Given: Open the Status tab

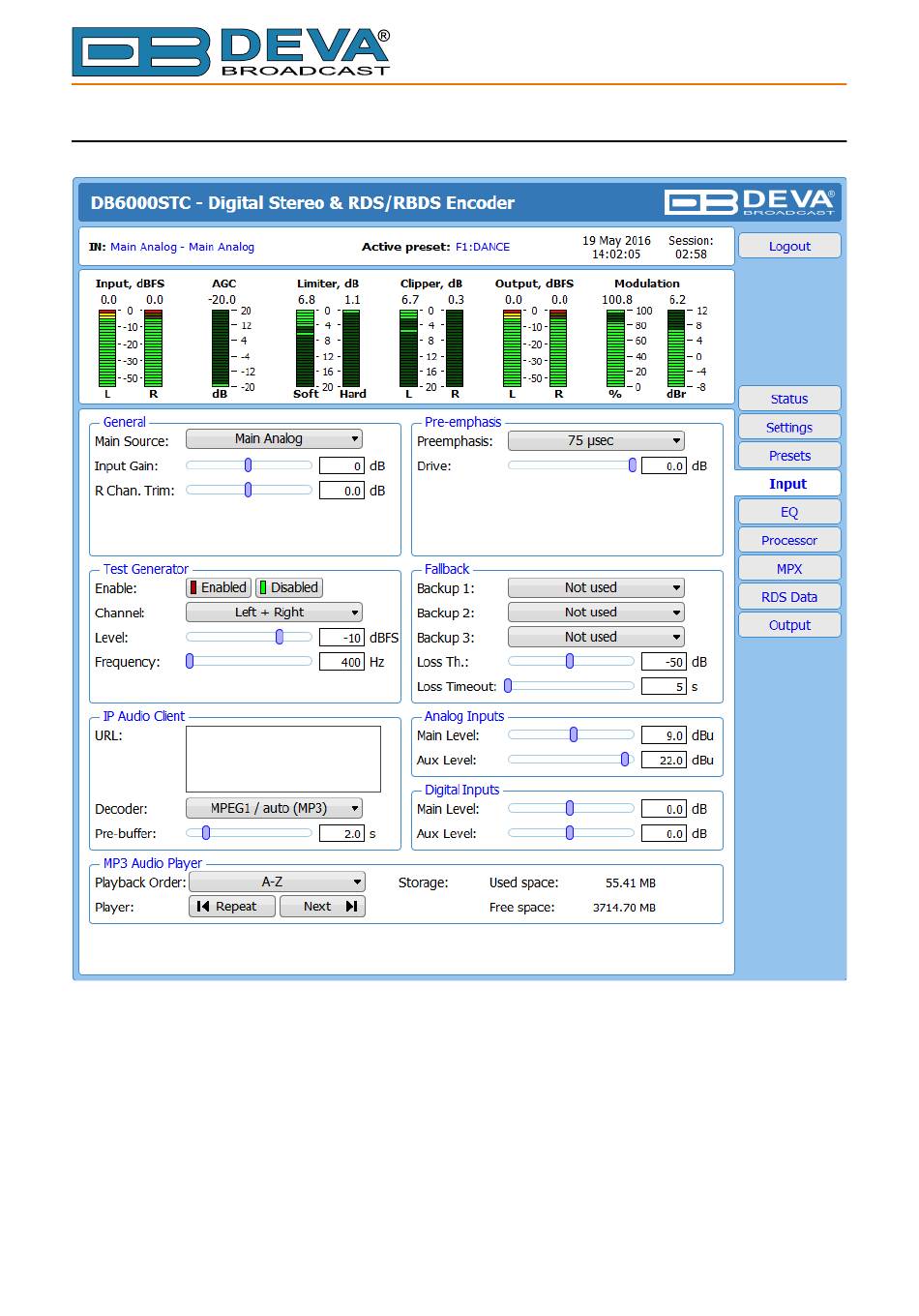Looking at the screenshot, I should [x=789, y=399].
